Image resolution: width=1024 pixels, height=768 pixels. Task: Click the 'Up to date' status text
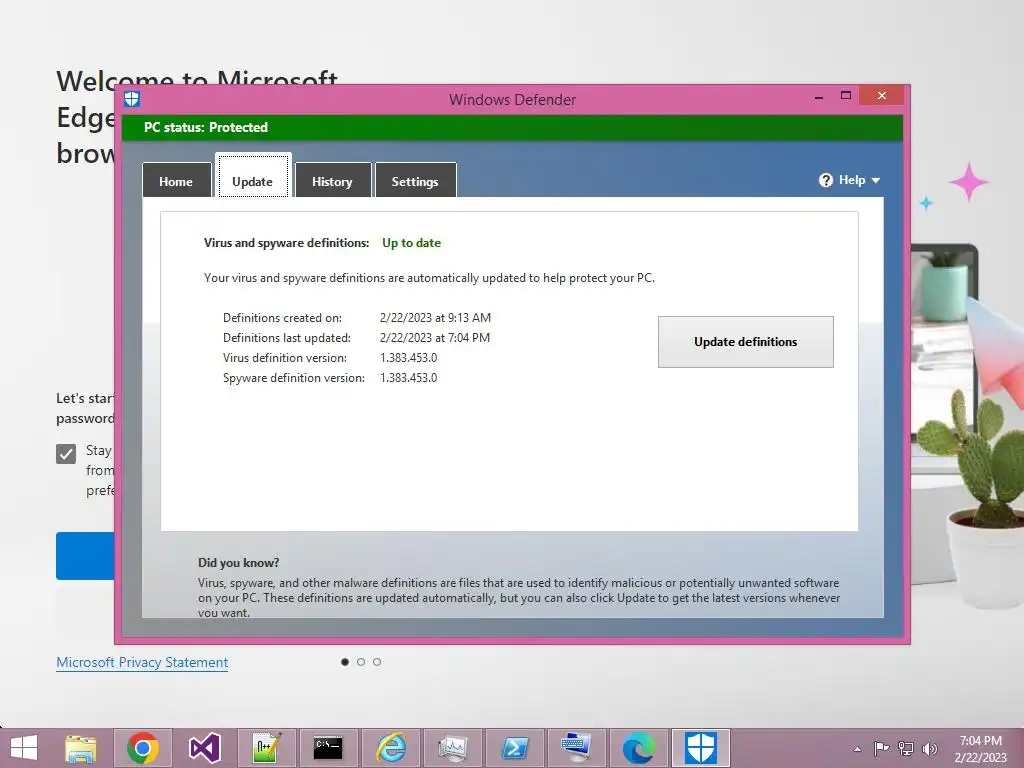tap(411, 243)
